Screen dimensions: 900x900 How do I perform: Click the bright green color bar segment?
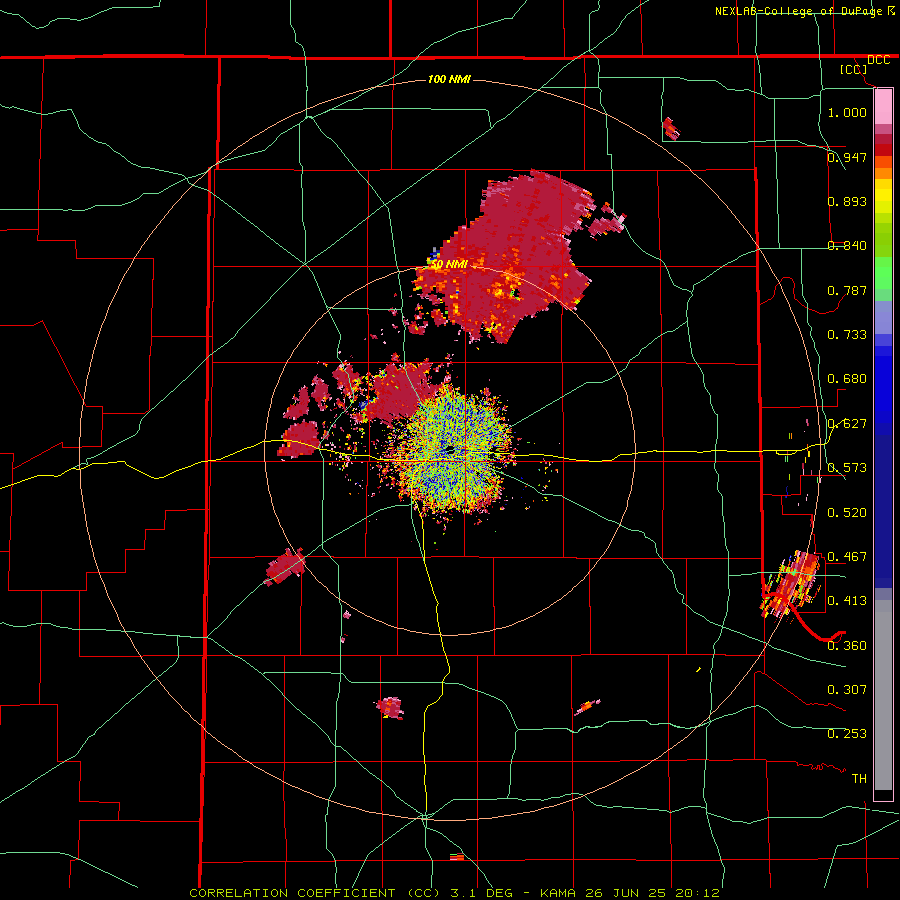883,273
